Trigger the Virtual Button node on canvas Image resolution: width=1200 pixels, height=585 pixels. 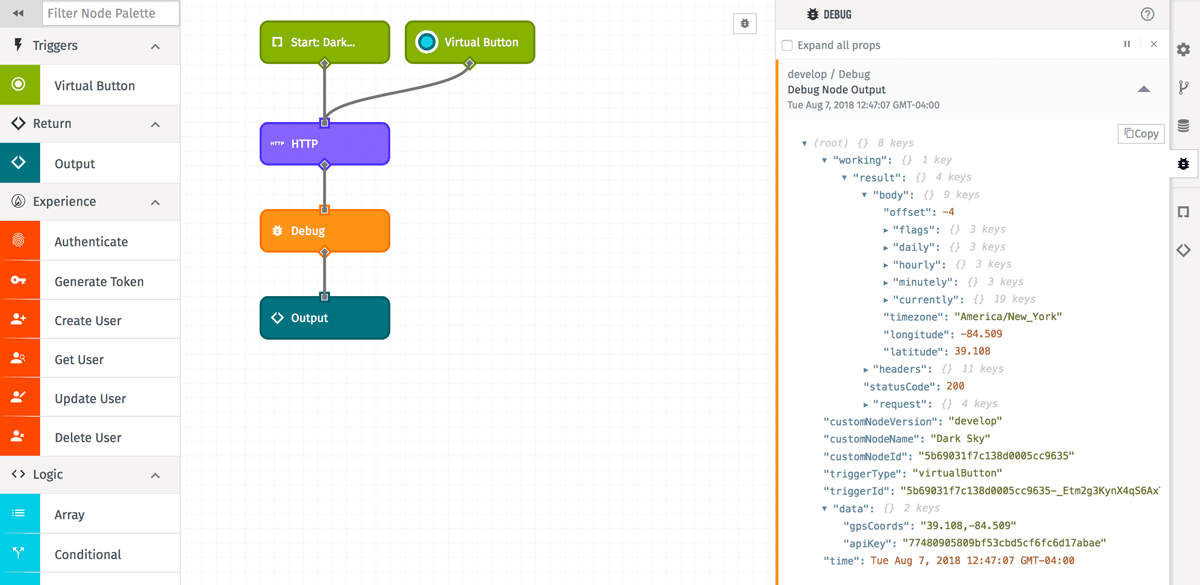pos(427,42)
